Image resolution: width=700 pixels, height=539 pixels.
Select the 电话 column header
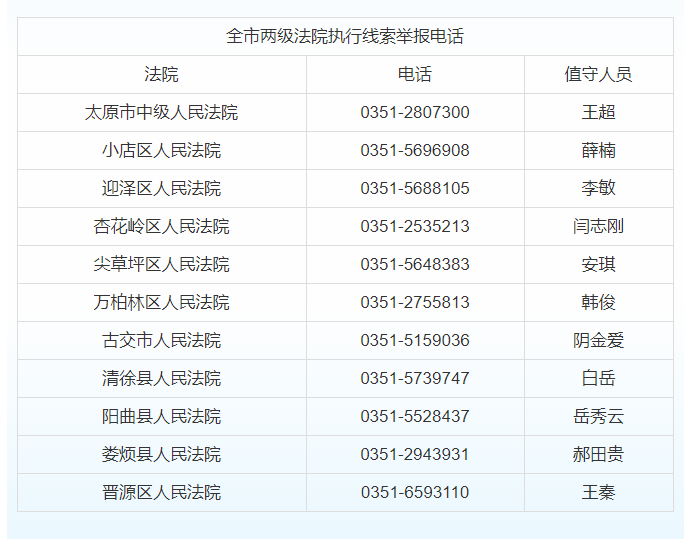(x=415, y=74)
